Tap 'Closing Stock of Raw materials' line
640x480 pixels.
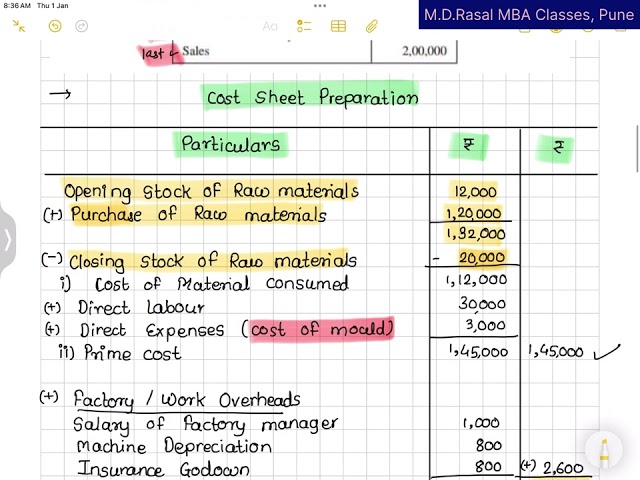(x=212, y=260)
